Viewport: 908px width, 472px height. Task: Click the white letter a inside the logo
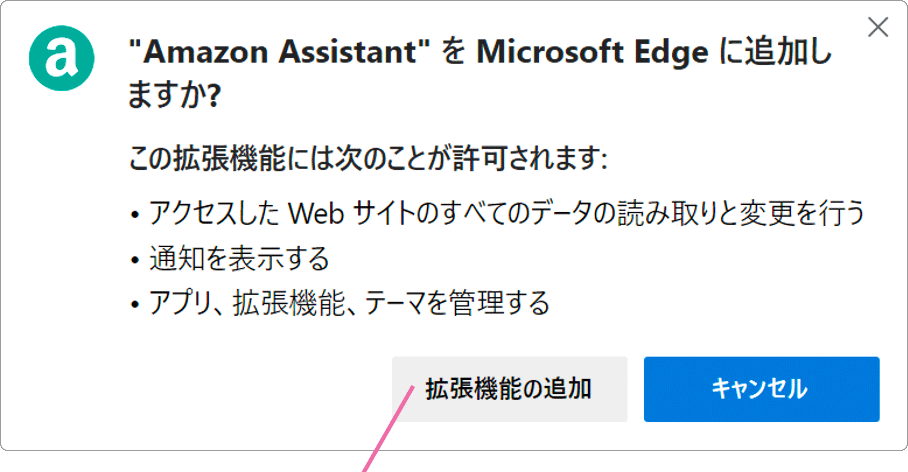click(x=61, y=59)
